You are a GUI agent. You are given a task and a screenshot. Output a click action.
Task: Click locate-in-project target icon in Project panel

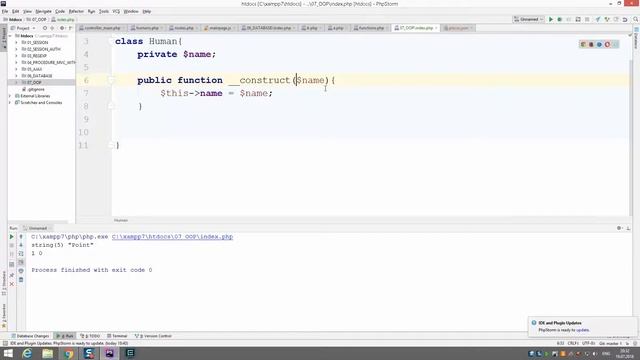click(x=45, y=28)
